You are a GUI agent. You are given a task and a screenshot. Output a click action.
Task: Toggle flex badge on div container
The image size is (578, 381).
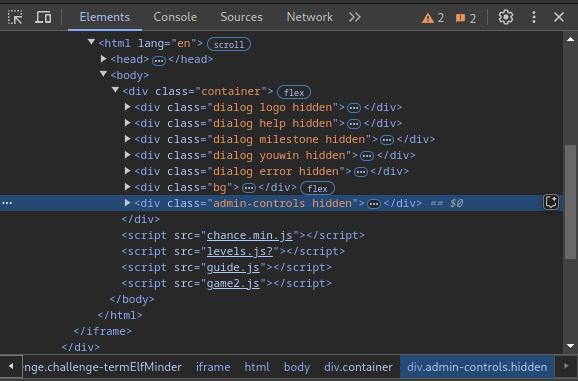point(294,92)
